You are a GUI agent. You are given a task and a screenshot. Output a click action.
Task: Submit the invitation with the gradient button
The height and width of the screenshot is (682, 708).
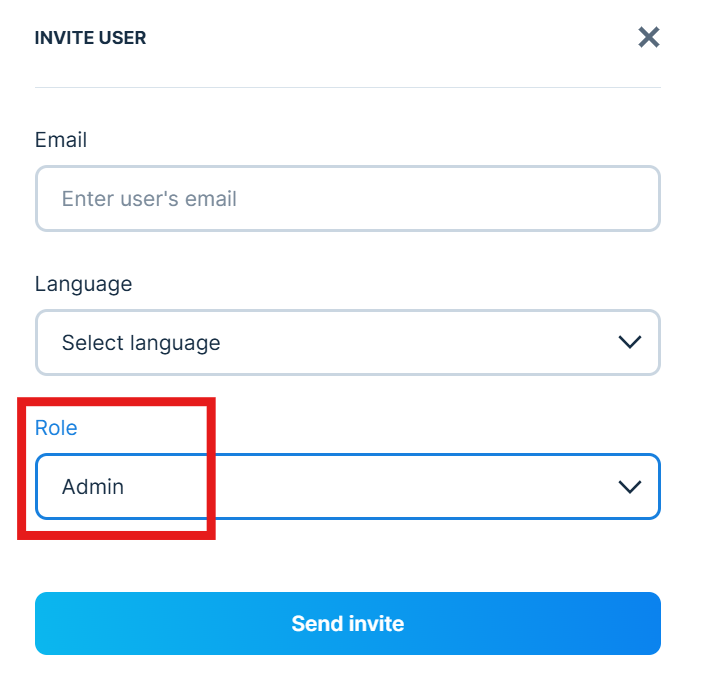click(347, 624)
